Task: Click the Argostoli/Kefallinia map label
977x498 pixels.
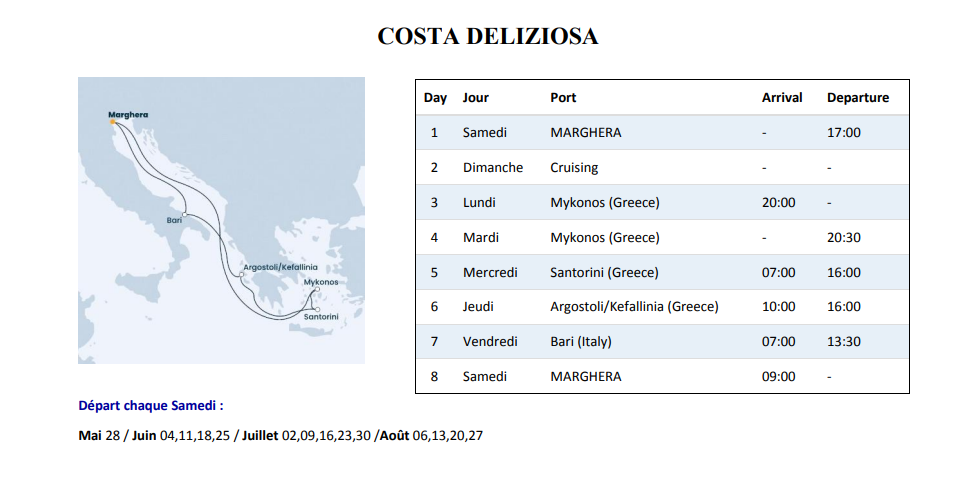Action: point(280,267)
